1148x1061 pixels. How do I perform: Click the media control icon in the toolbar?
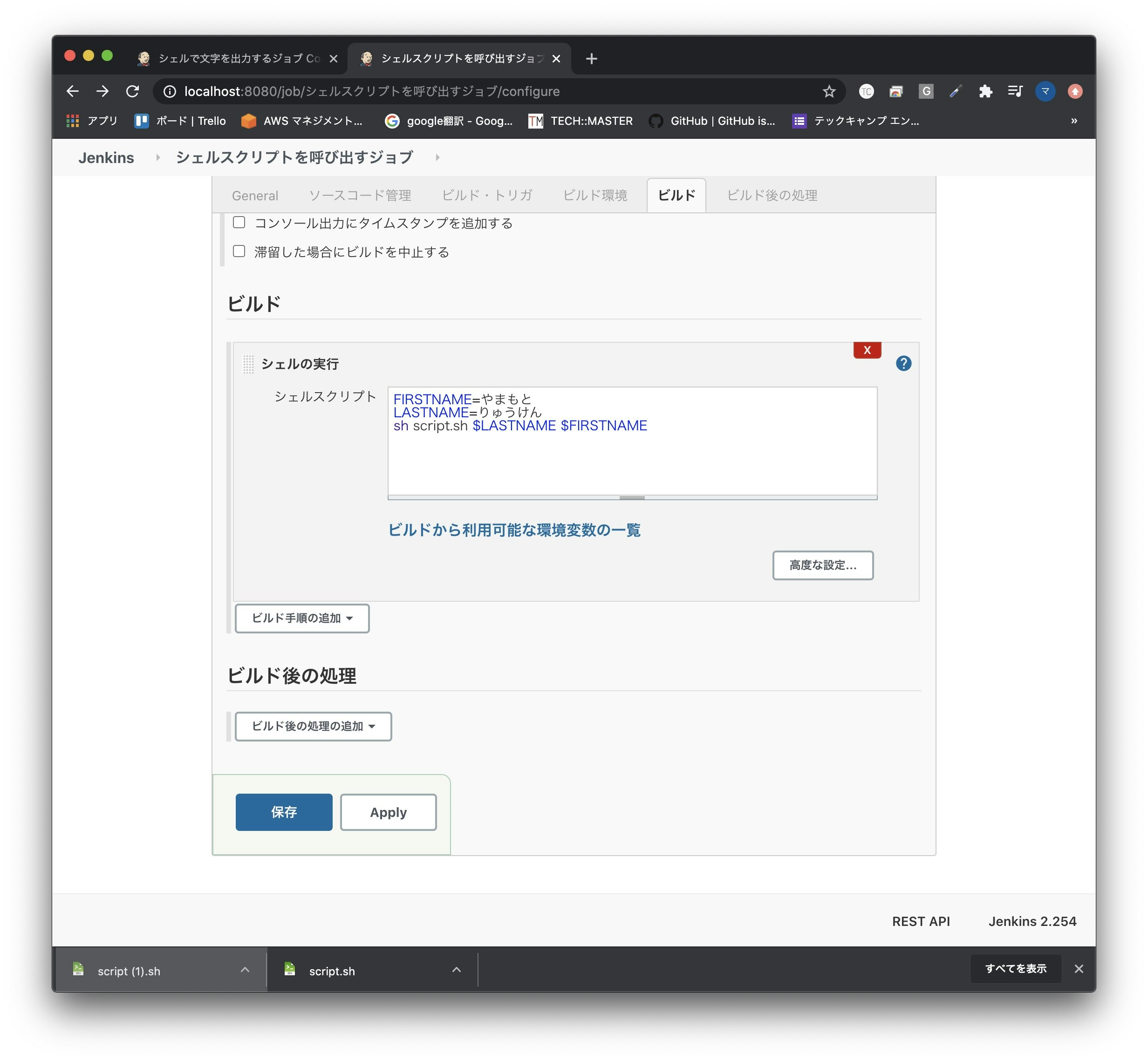(x=1015, y=91)
